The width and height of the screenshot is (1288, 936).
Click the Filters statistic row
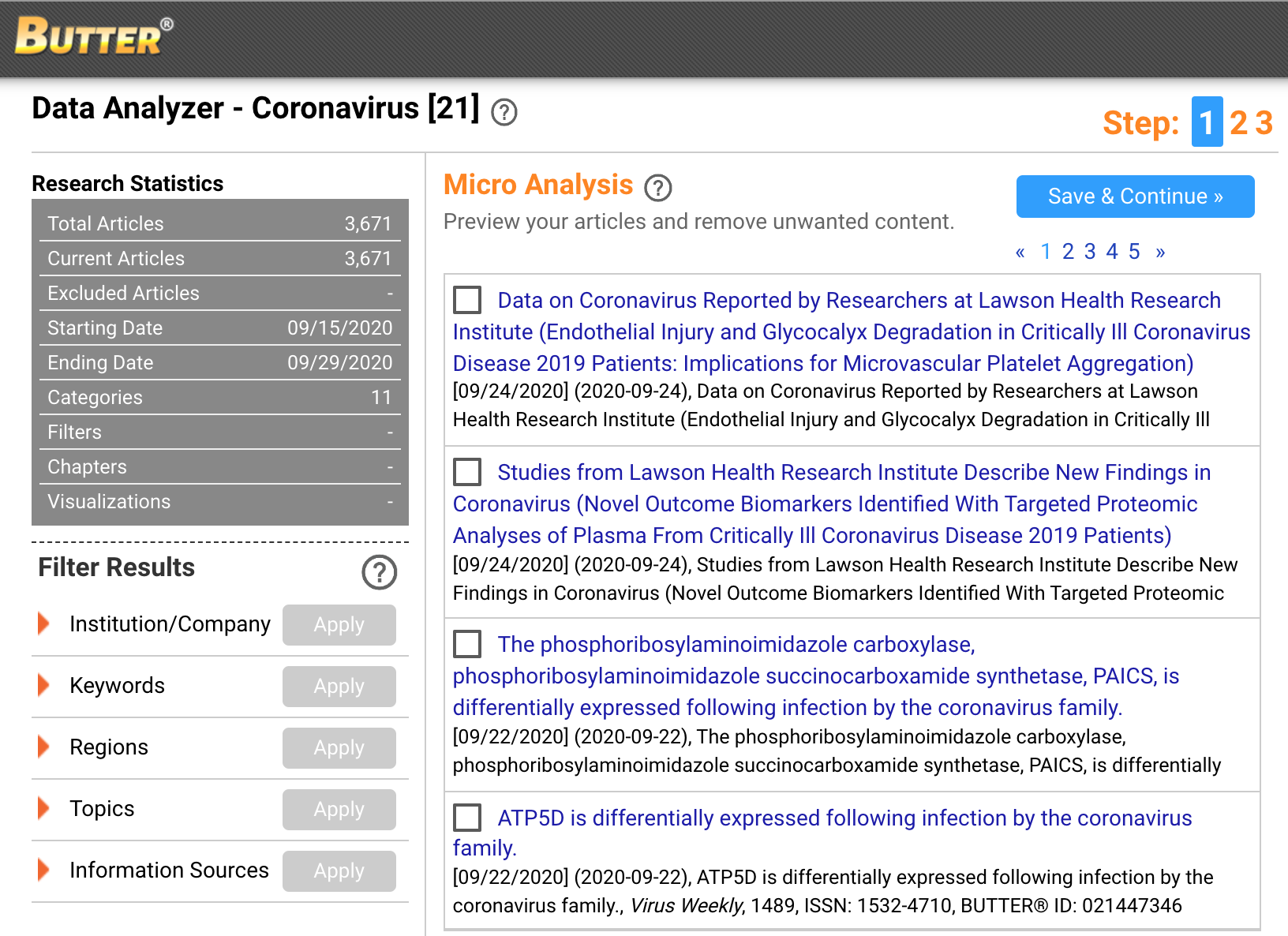coord(220,432)
